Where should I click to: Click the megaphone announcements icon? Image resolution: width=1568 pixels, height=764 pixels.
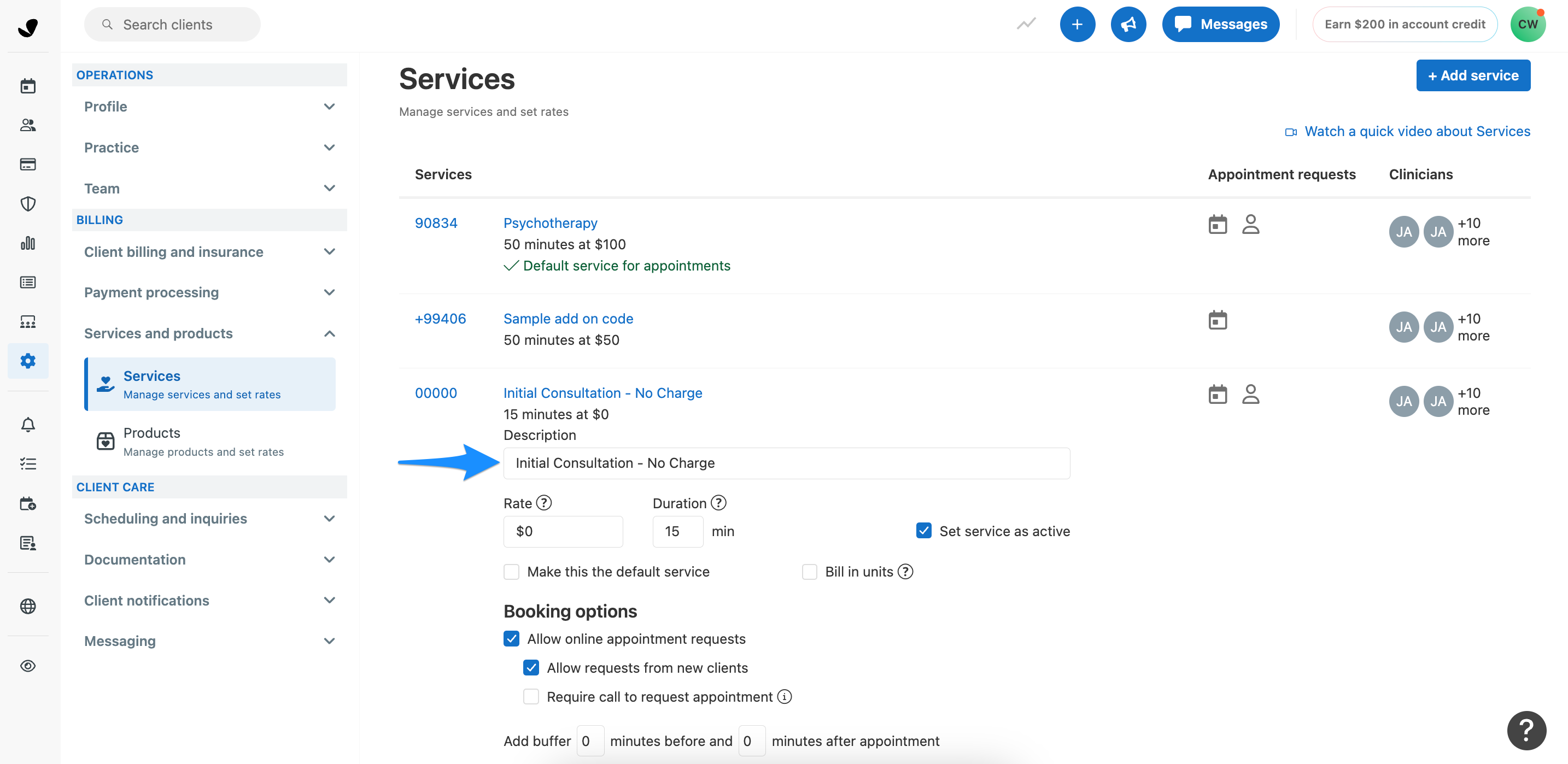1128,25
